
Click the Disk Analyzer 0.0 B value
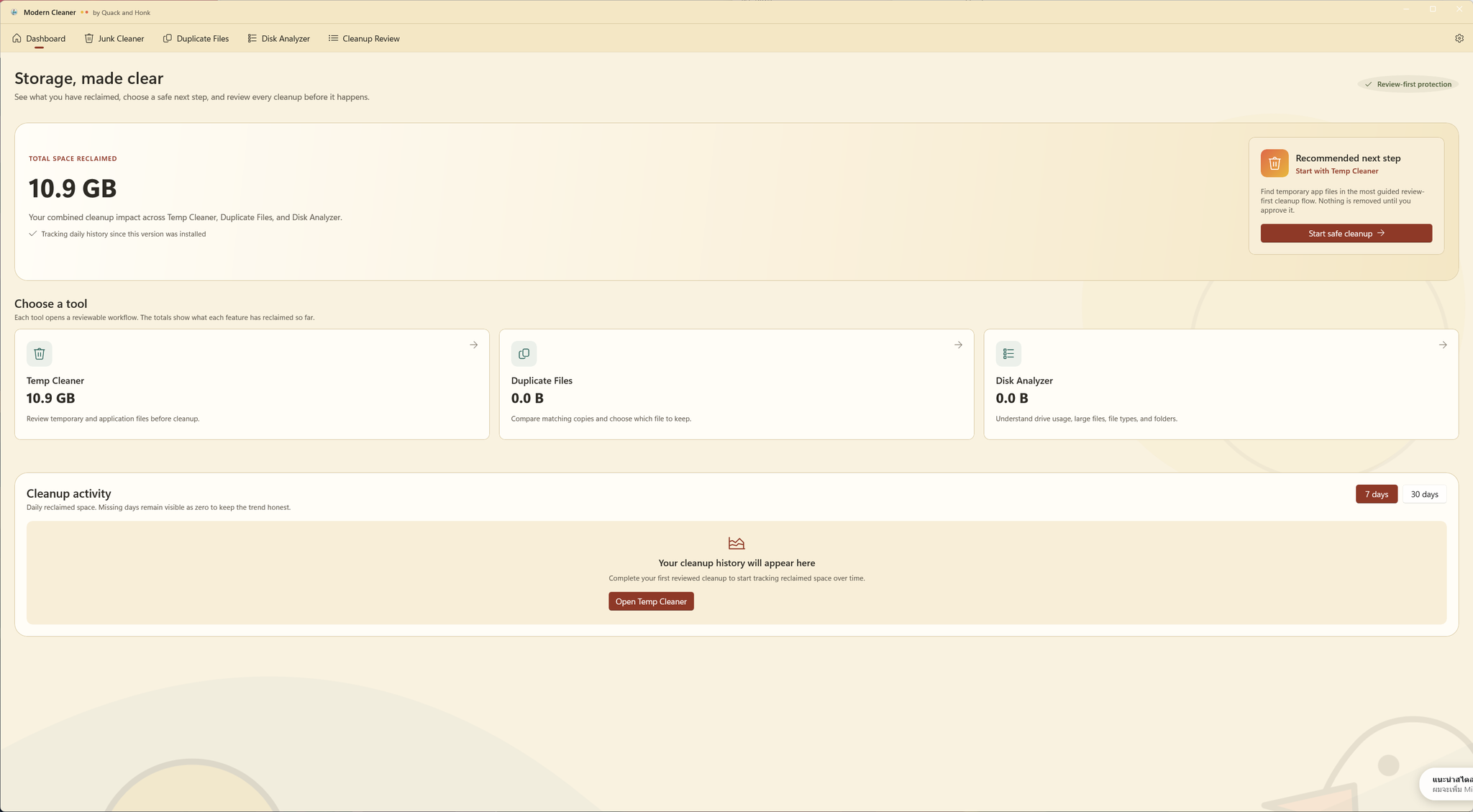pyautogui.click(x=1011, y=398)
